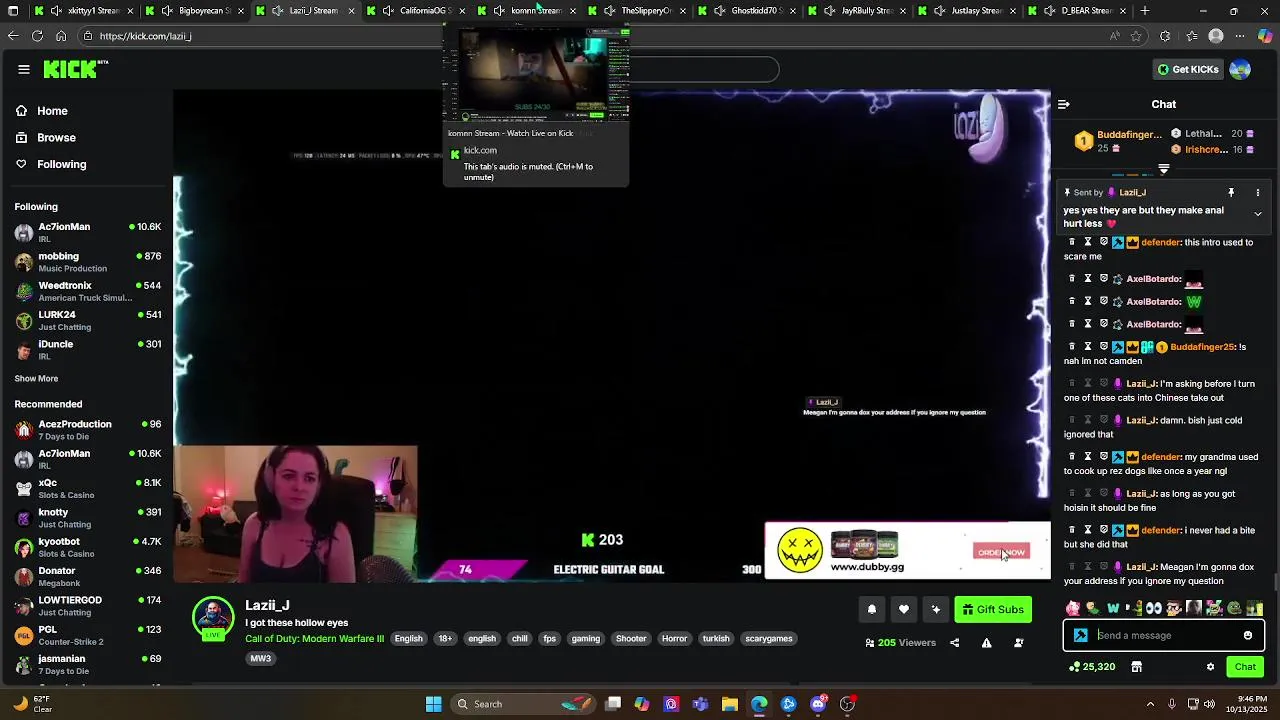The height and width of the screenshot is (720, 1280).
Task: Select the MW3 tag
Action: (260, 659)
